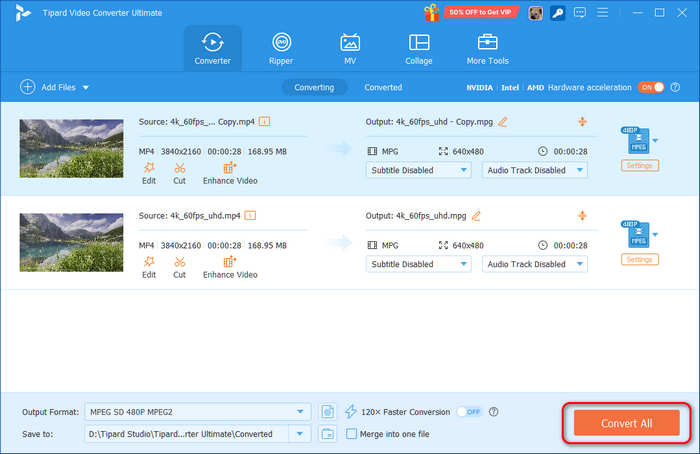Click 168.95 MB size of 4k_60fps_uhd.mp4

267,246
